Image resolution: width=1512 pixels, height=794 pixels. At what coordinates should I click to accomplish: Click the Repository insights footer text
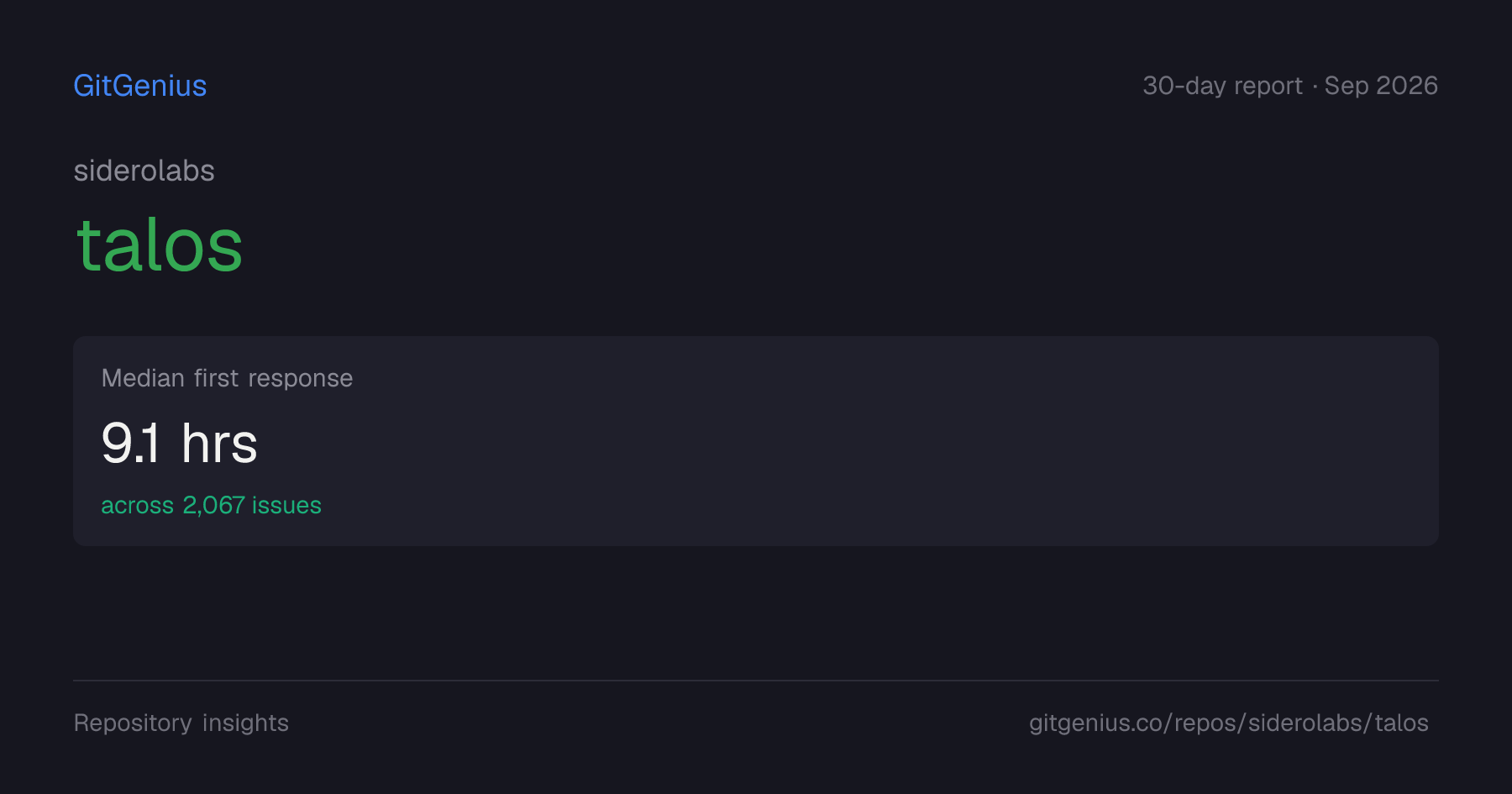pyautogui.click(x=181, y=723)
